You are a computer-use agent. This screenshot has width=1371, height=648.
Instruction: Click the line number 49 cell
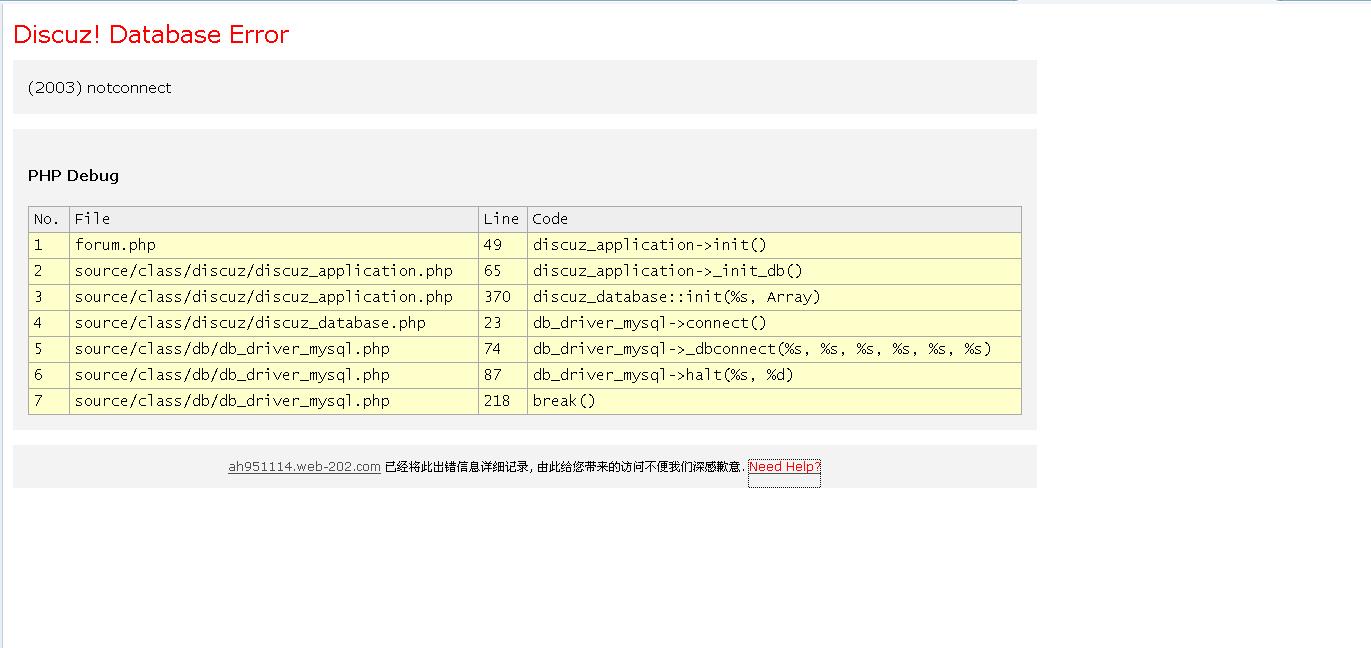click(503, 245)
